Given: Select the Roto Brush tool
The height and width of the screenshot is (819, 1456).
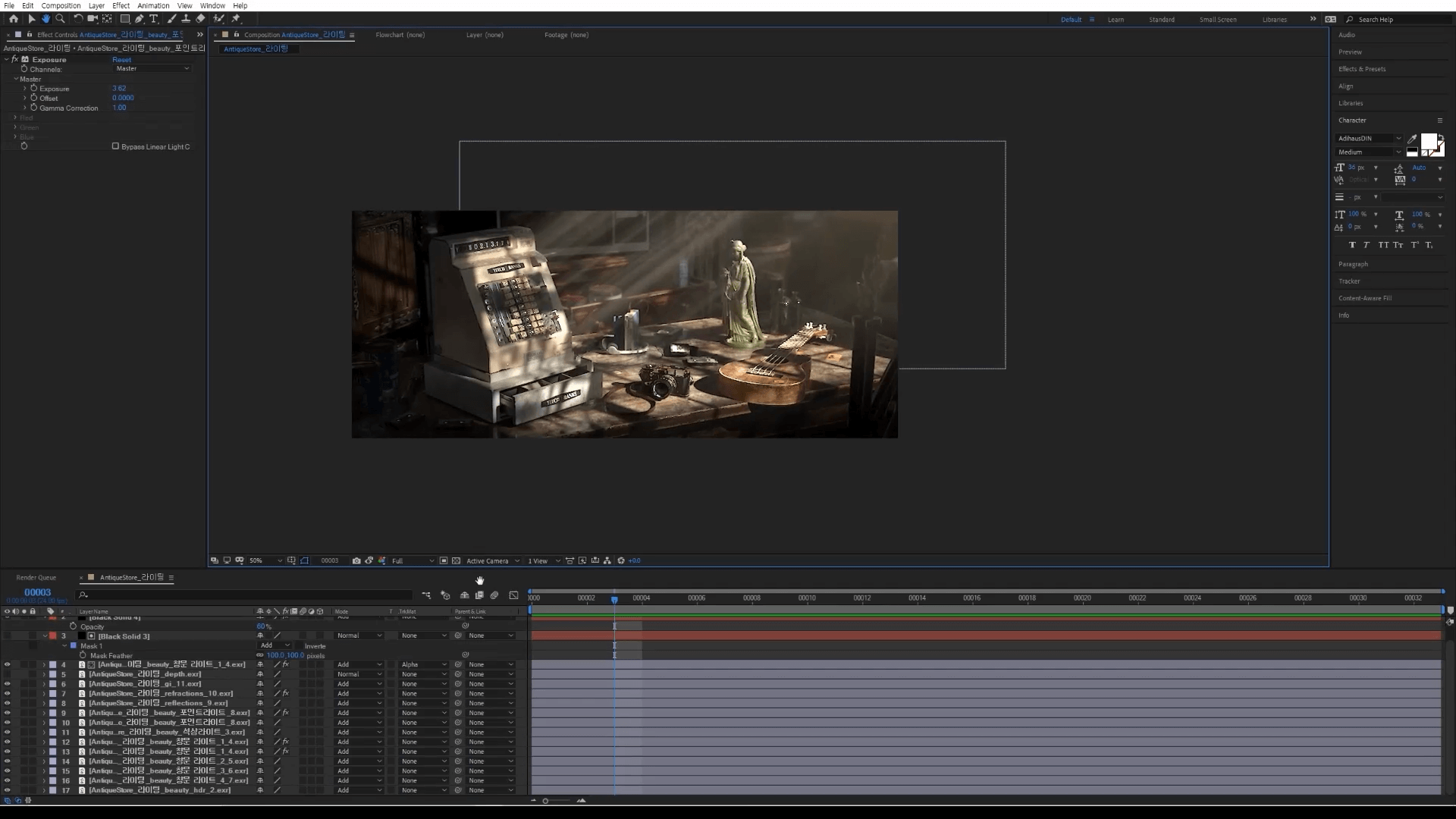Looking at the screenshot, I should 218,19.
